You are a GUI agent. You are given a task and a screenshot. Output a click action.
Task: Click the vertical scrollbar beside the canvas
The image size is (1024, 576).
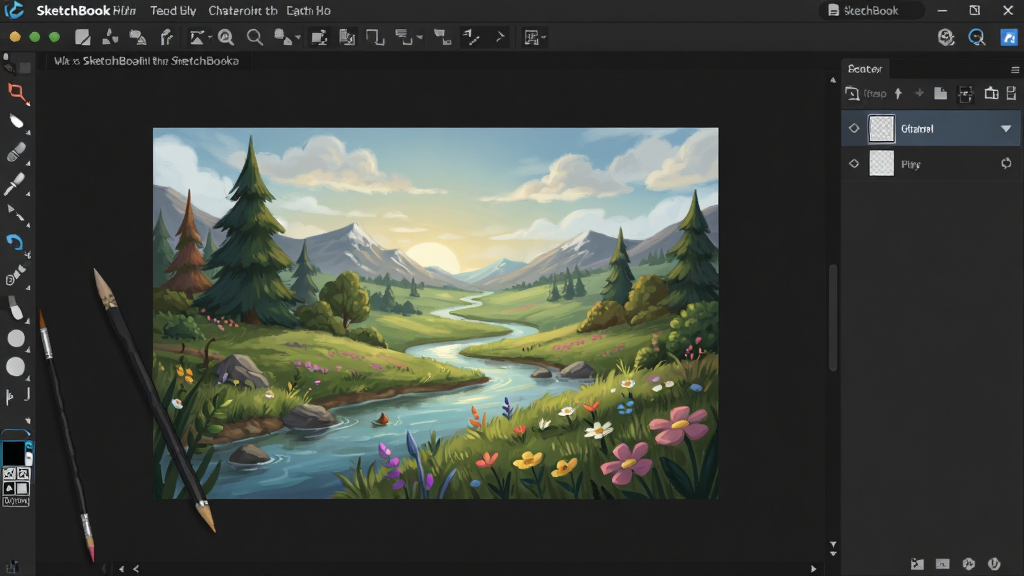coord(833,317)
